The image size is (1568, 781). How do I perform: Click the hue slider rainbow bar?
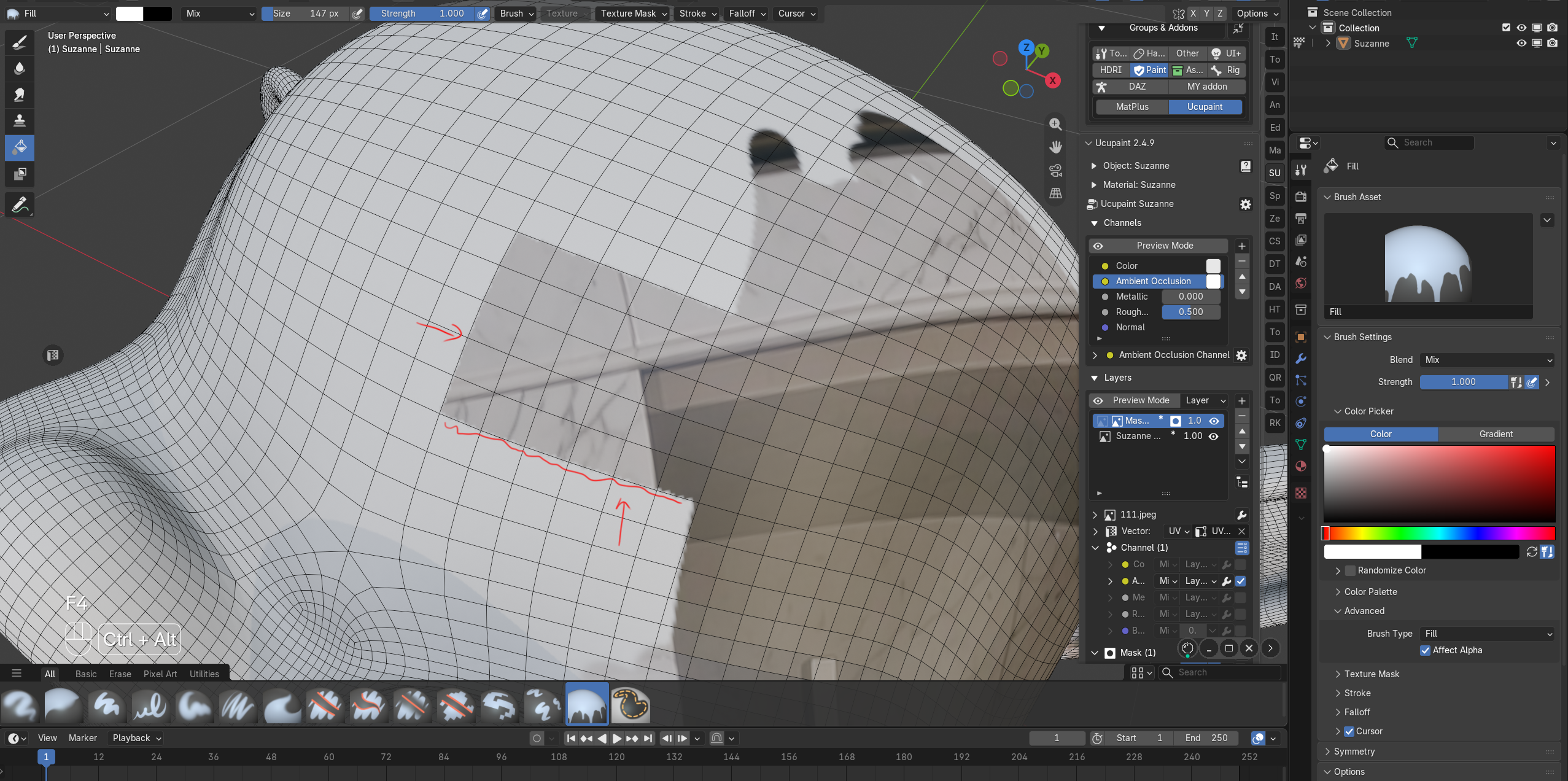point(1438,534)
